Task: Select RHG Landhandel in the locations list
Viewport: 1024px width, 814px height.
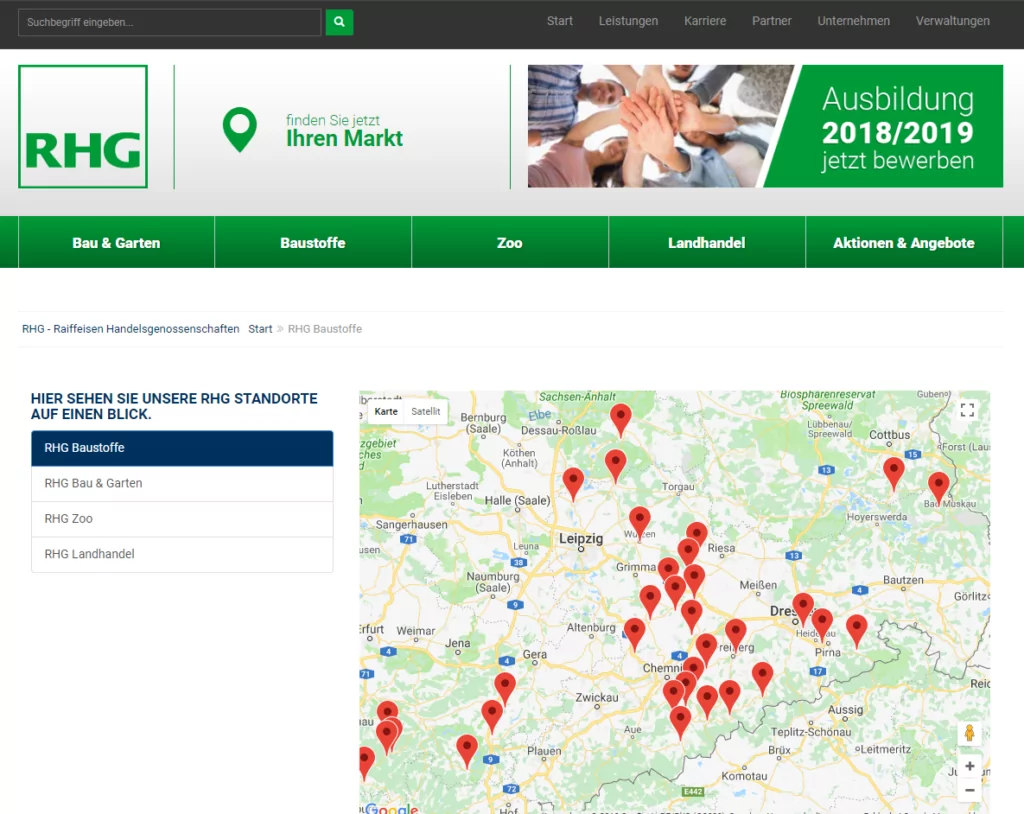Action: click(182, 554)
